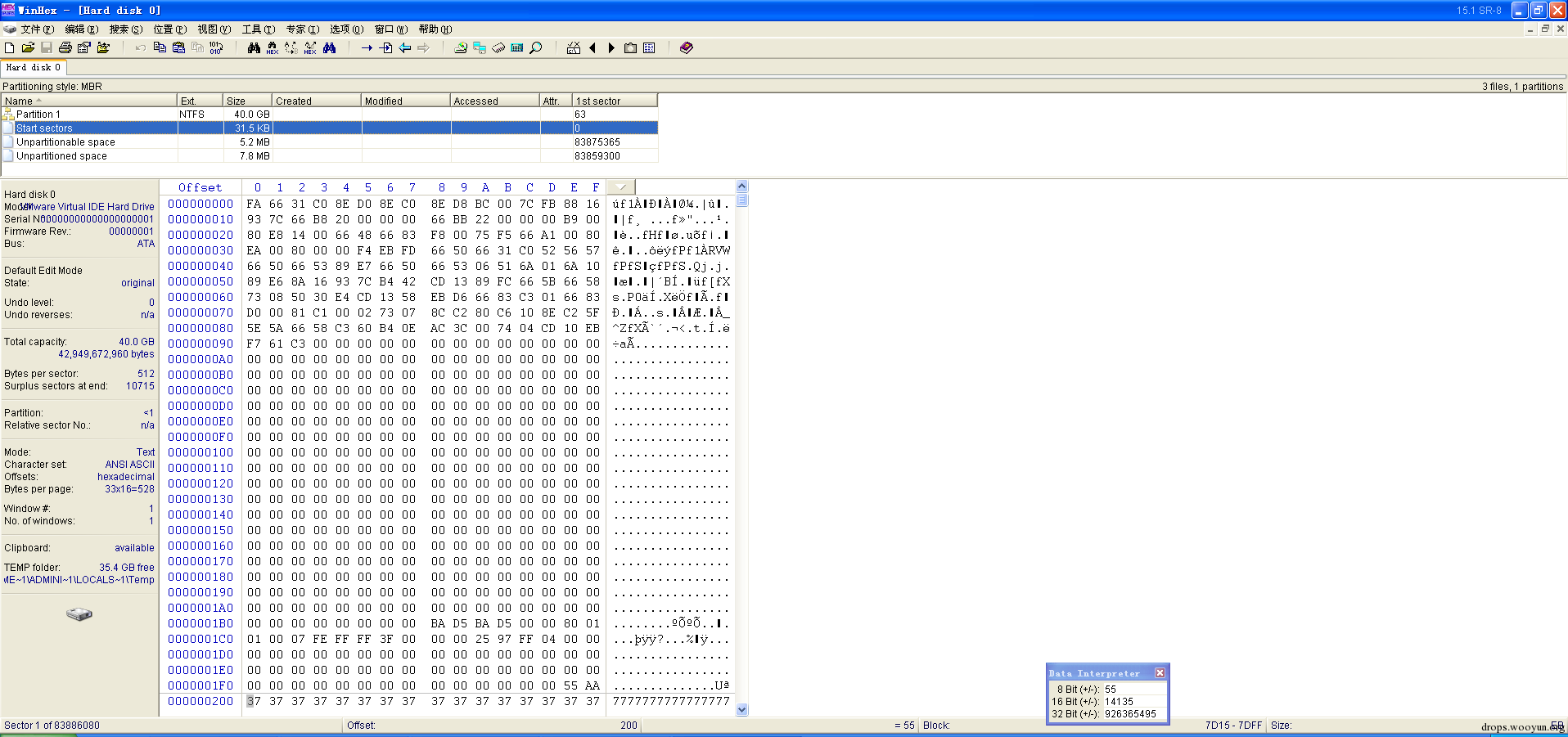The height and width of the screenshot is (737, 1568).
Task: Open the 搜索(S) search menu
Action: [125, 29]
